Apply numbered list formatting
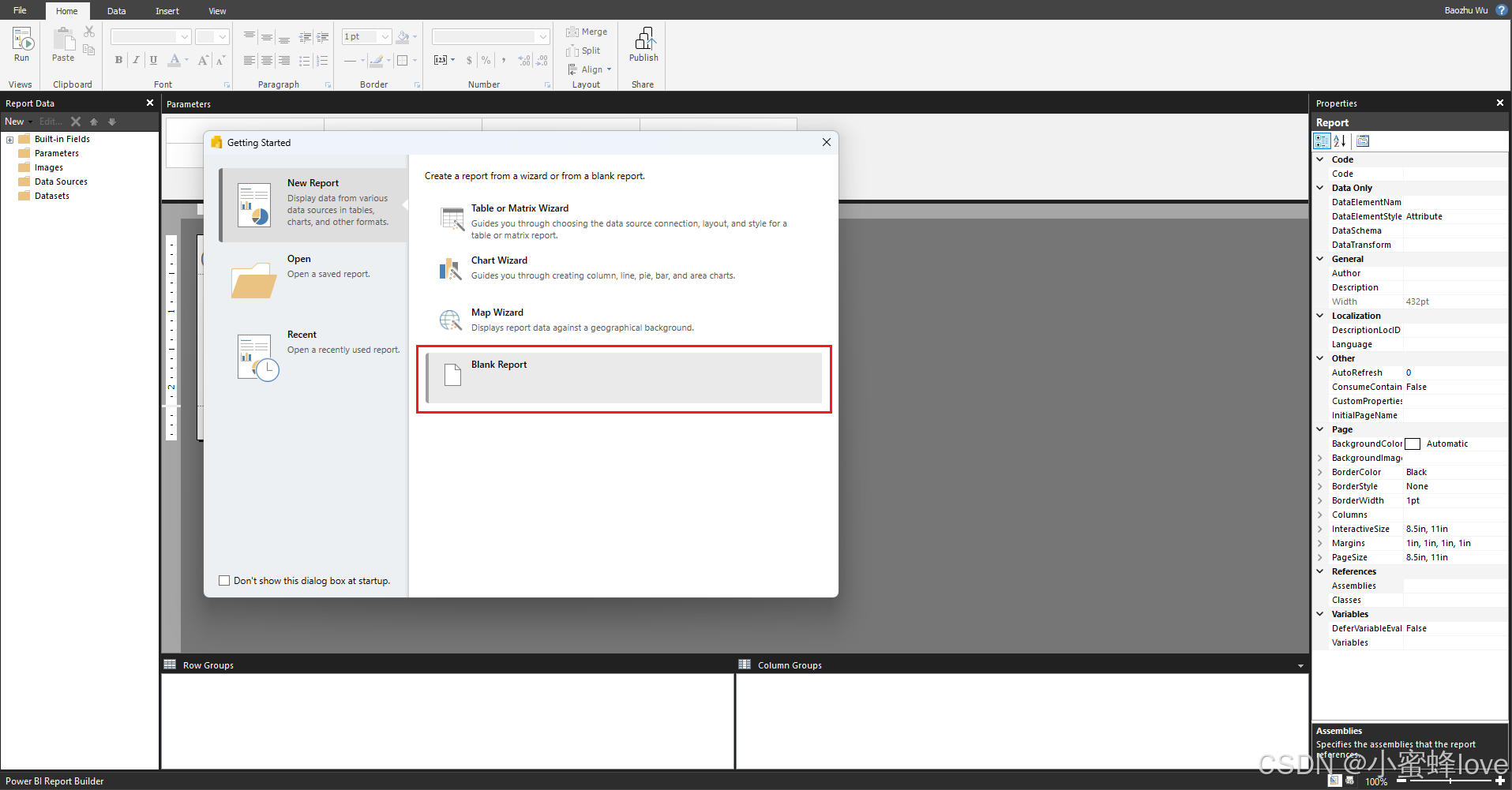The height and width of the screenshot is (790, 1512). [322, 60]
